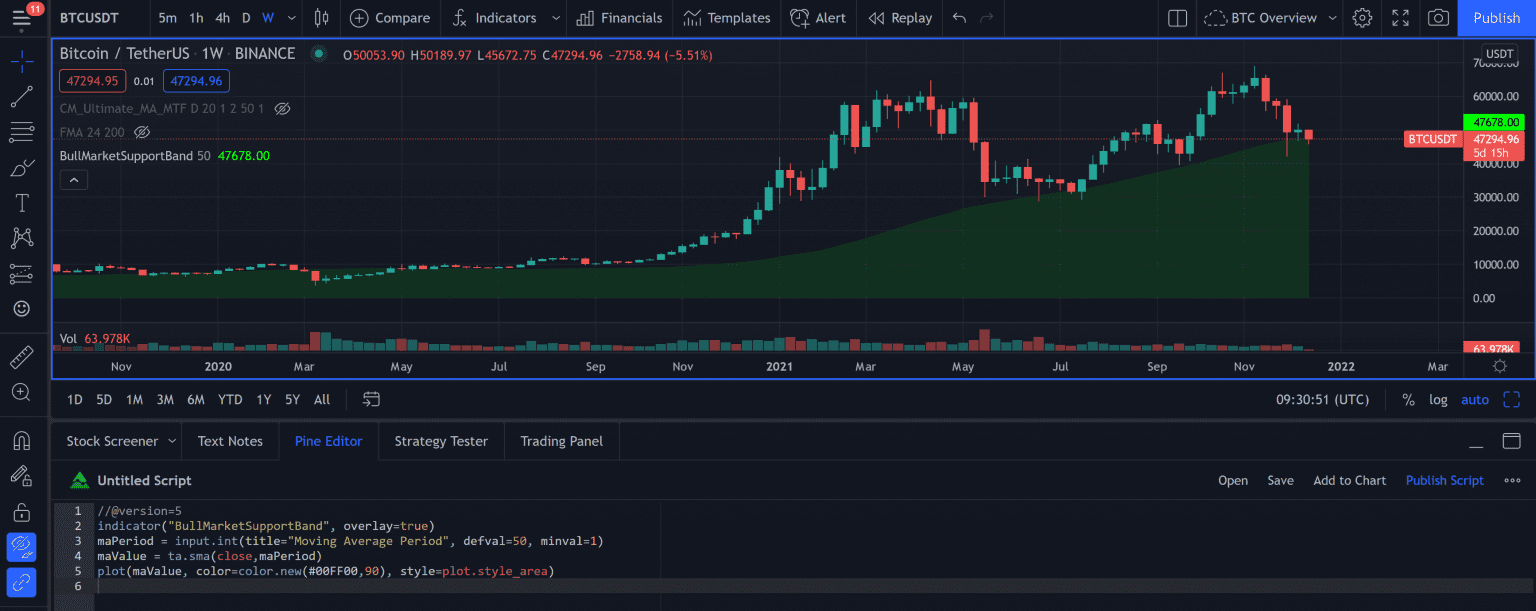Click the blue Publish button
This screenshot has height=611, width=1536.
(x=1496, y=18)
